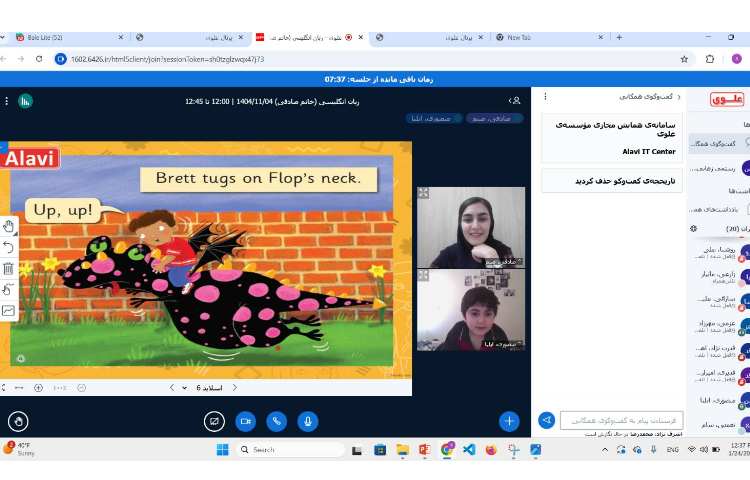Click the teacher's webcam thumbnail

471,227
